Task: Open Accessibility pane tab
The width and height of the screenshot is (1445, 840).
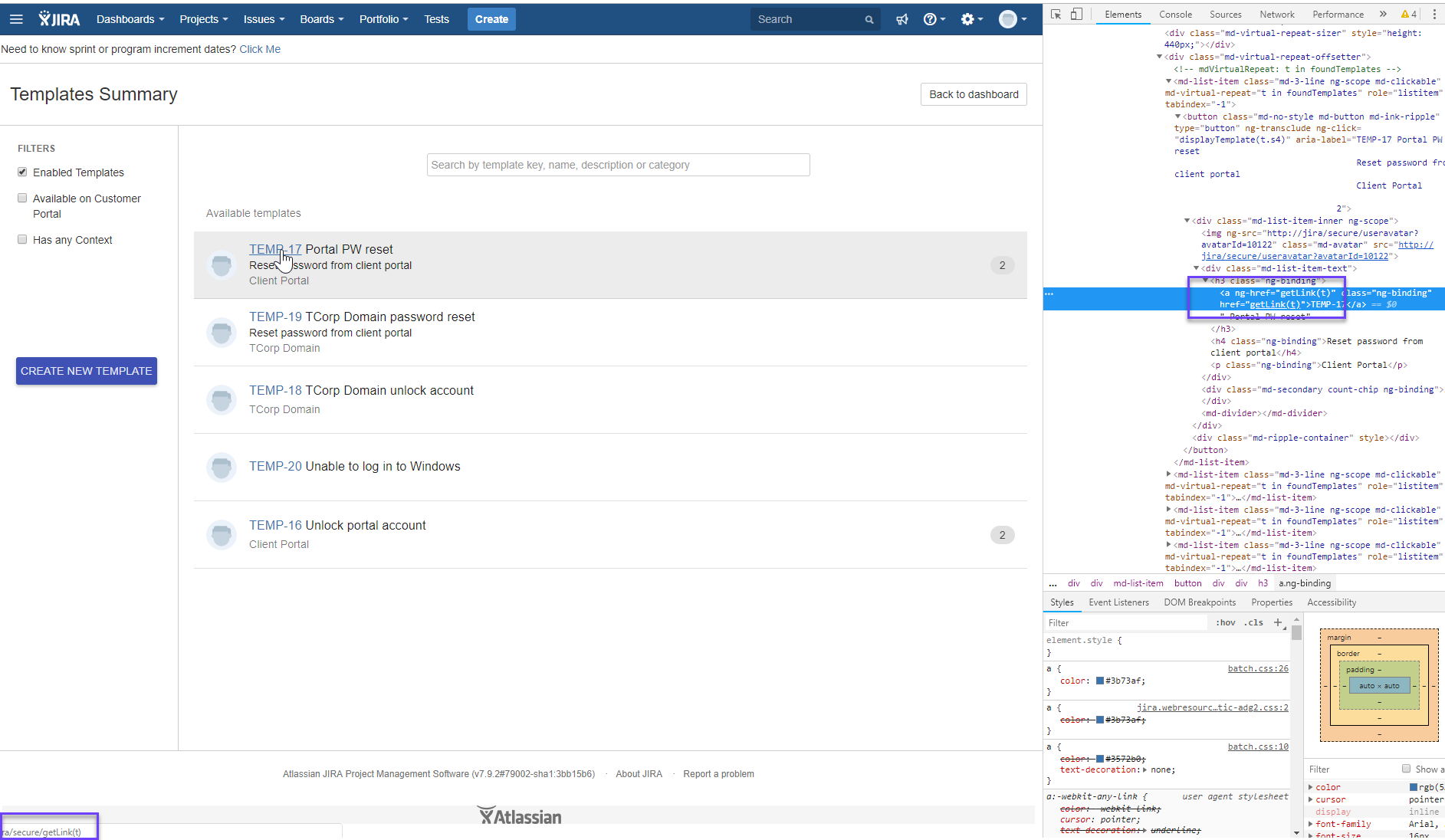Action: coord(1332,602)
